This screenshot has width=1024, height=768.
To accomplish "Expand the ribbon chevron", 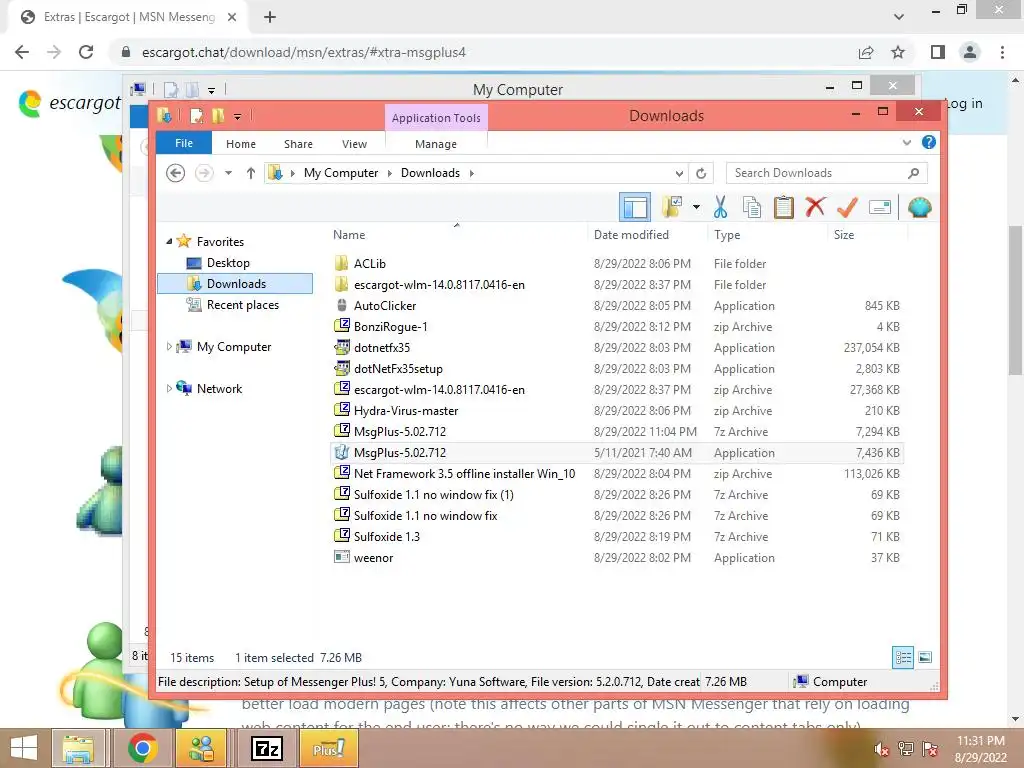I will pos(906,142).
